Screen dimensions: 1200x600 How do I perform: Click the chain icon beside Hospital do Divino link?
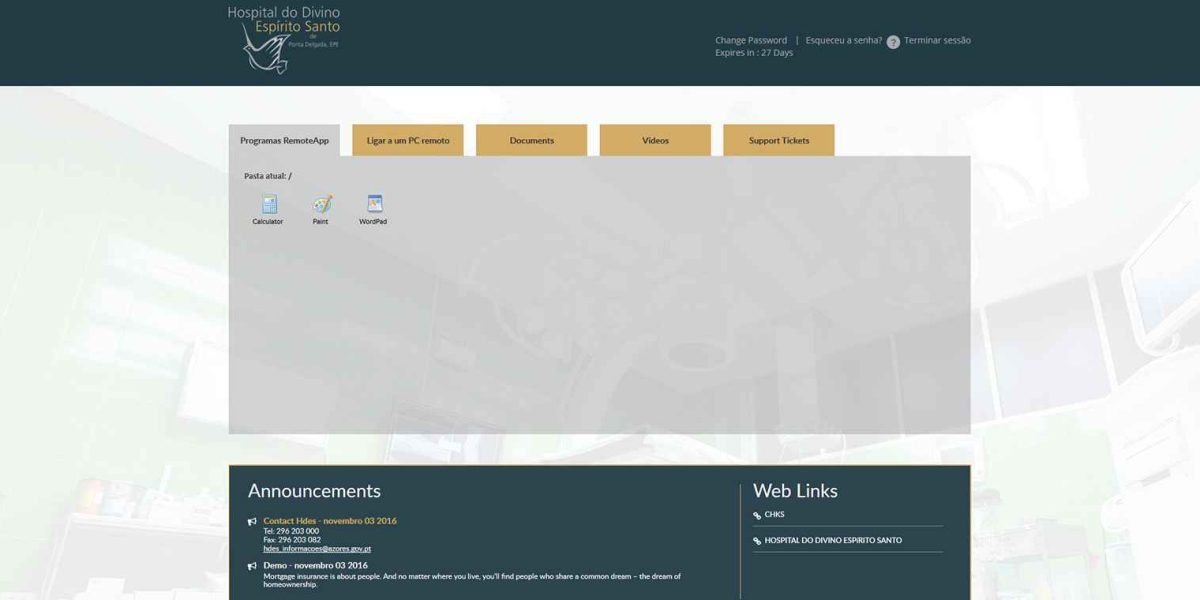click(x=755, y=539)
